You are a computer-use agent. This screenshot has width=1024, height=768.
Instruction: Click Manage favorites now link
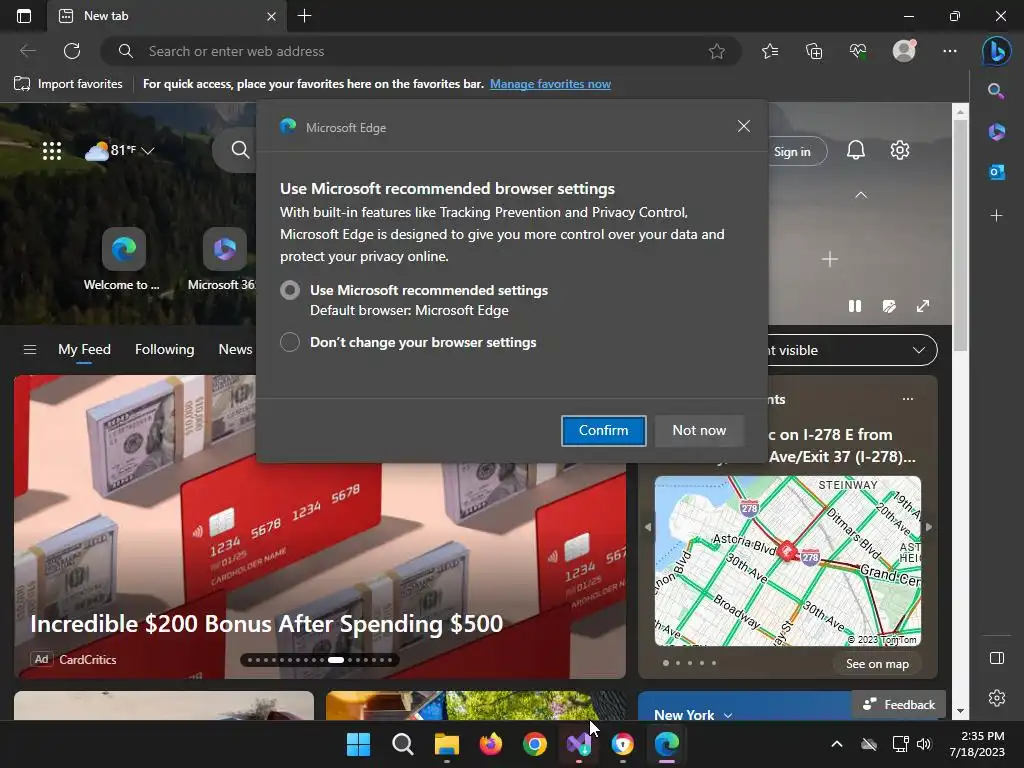pos(550,84)
